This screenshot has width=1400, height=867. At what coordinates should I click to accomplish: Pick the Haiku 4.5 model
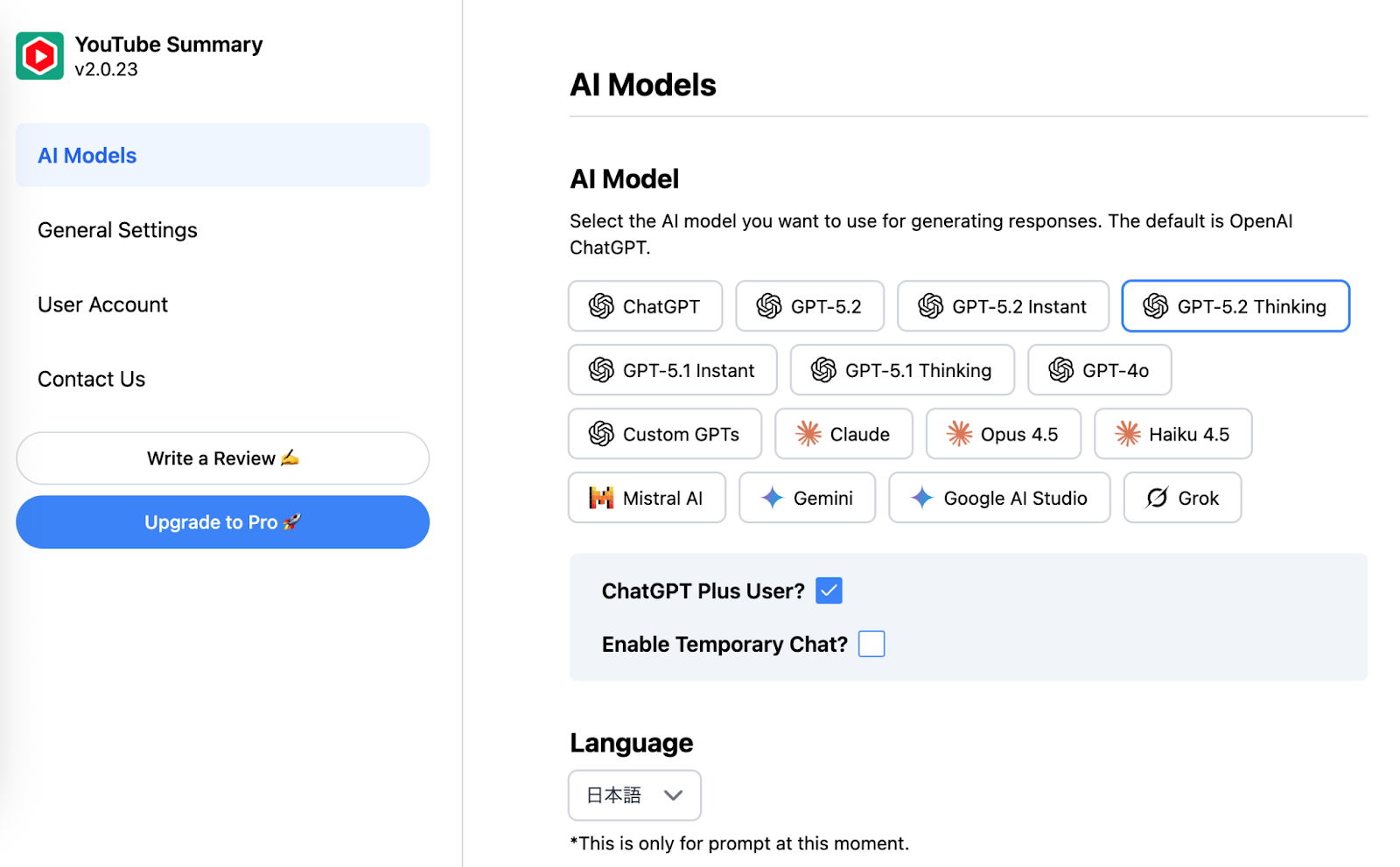(1172, 434)
